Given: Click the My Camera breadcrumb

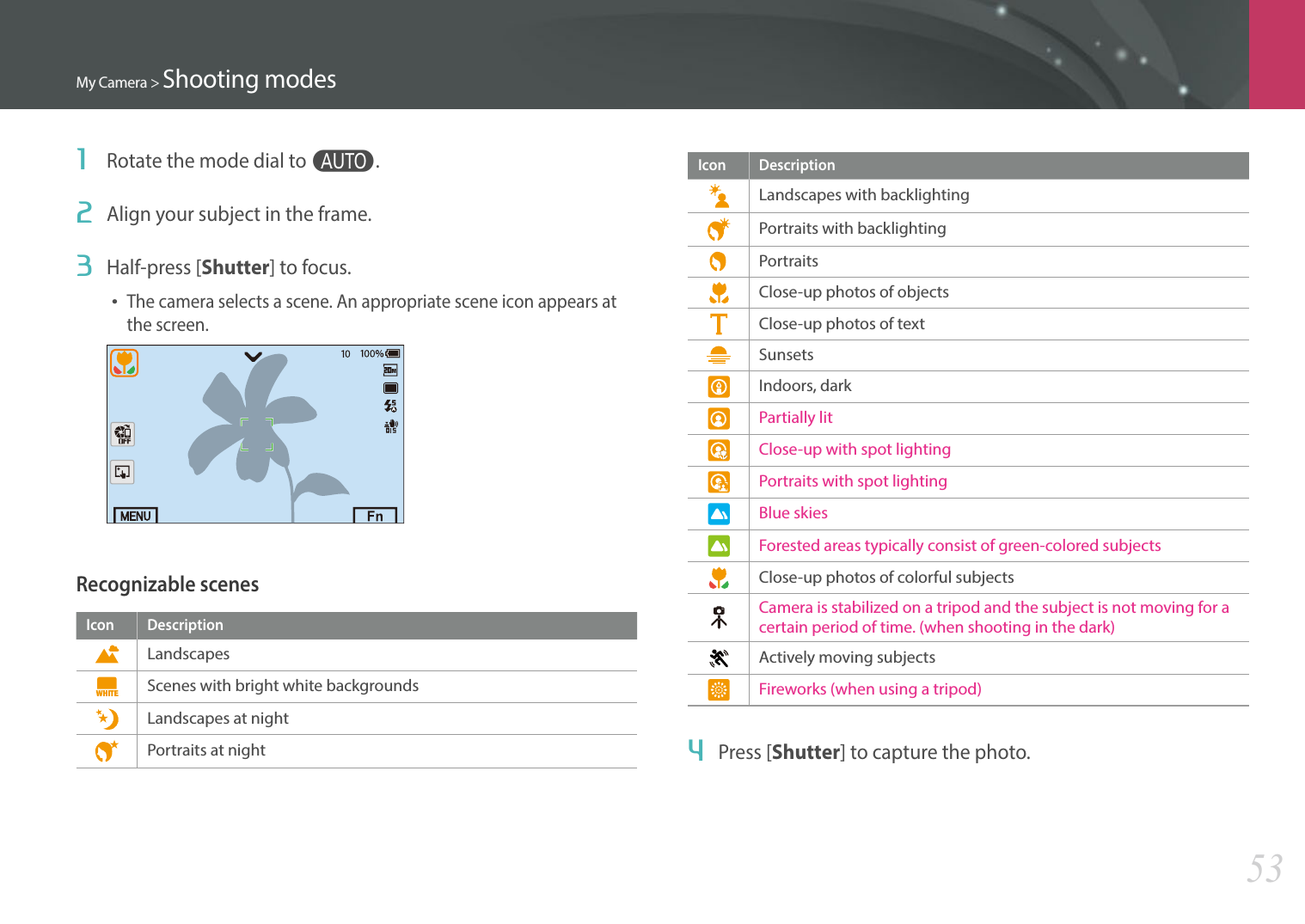Looking at the screenshot, I should click(x=112, y=83).
